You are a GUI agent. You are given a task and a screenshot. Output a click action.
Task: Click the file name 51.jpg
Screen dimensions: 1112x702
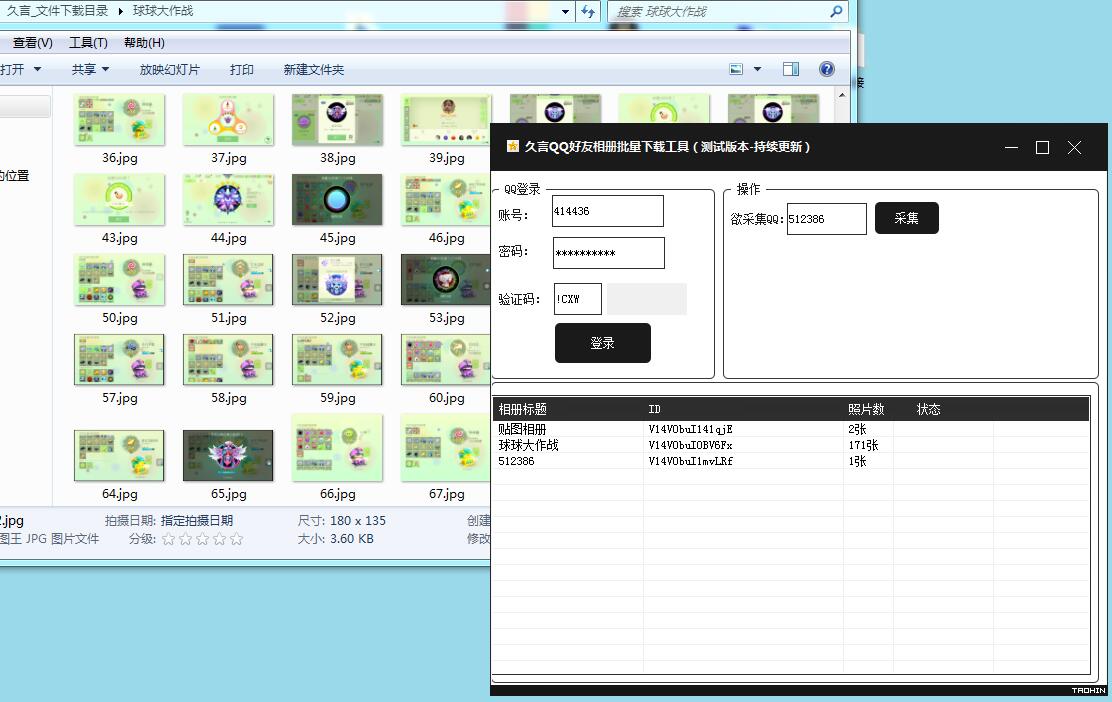[x=228, y=318]
